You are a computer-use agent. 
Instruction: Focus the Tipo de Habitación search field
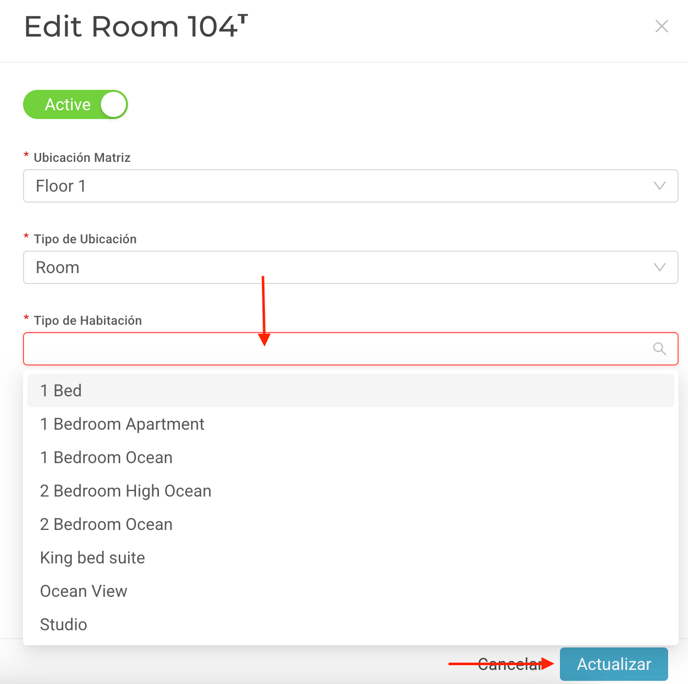[351, 349]
